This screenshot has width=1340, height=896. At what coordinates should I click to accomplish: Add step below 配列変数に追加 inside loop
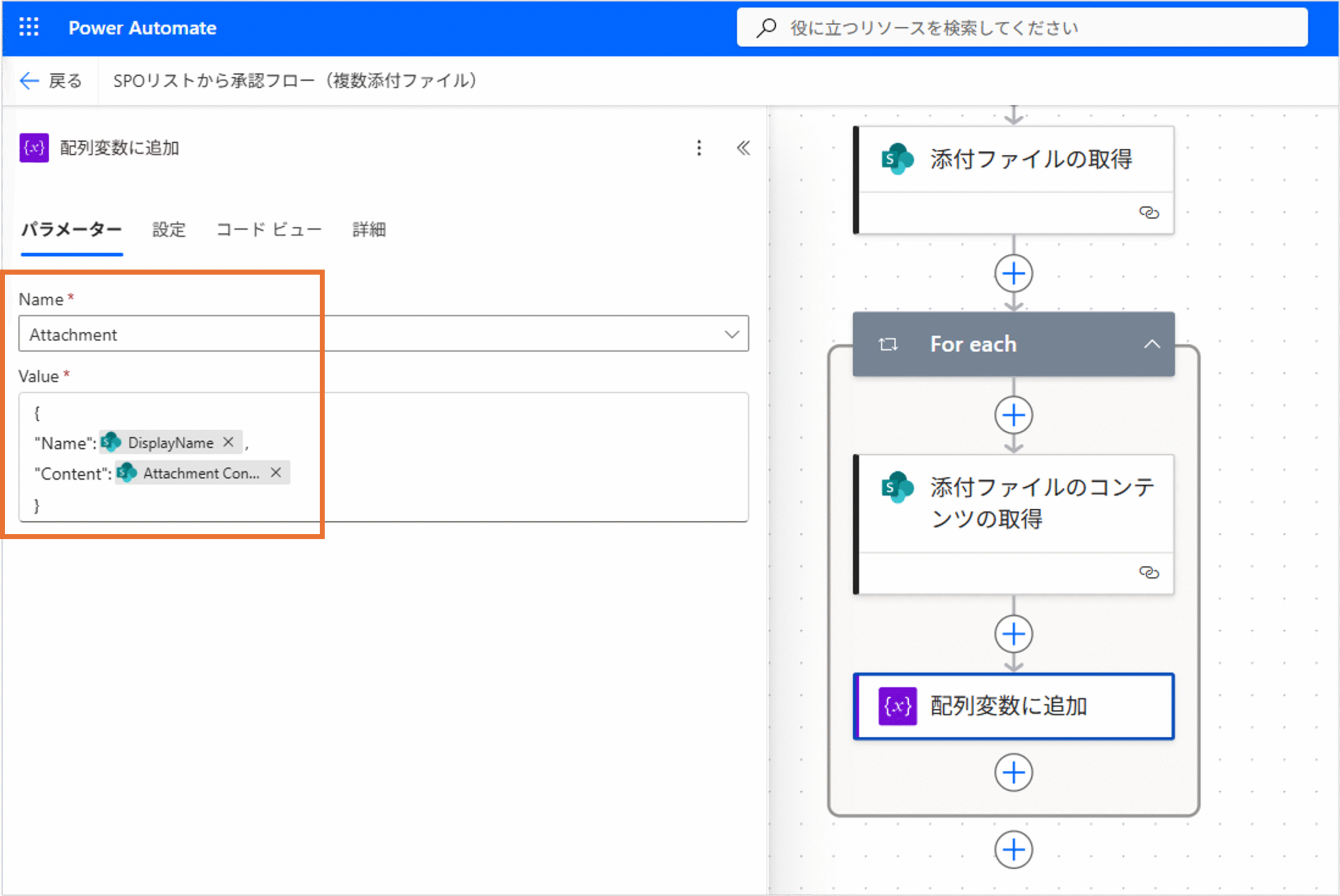(1013, 772)
